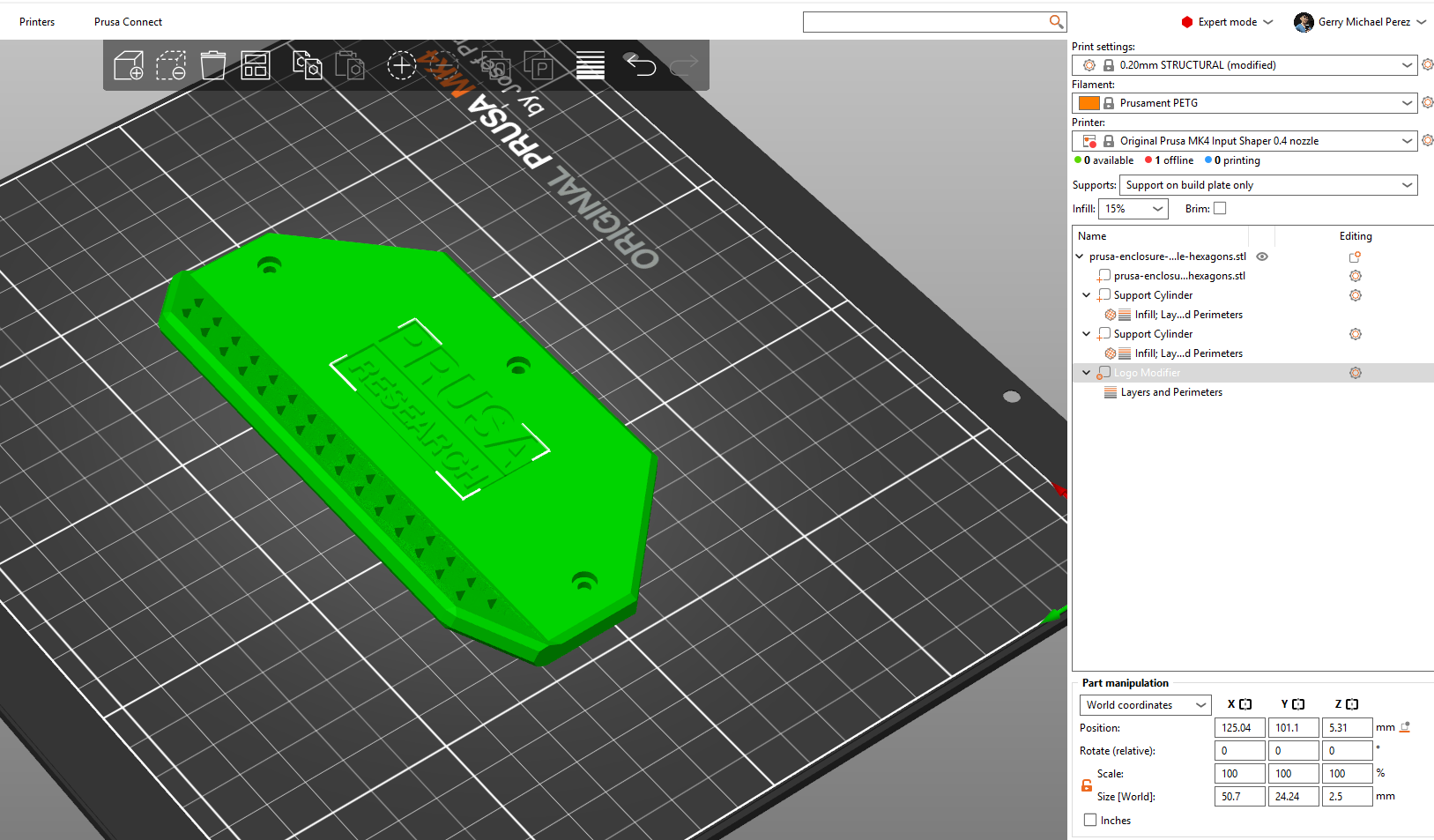The image size is (1434, 840).
Task: Click the Delete all trash icon
Action: point(212,65)
